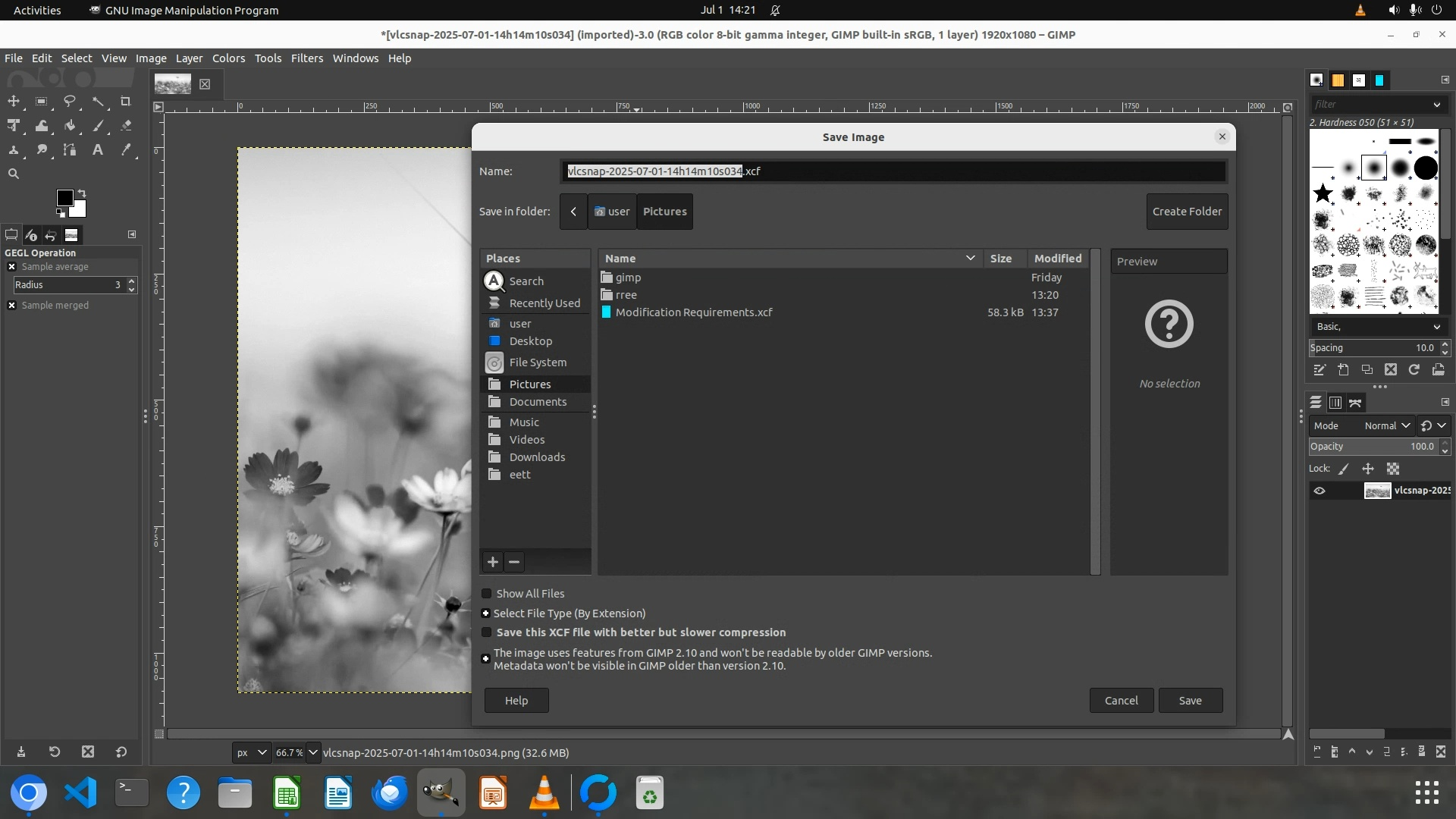This screenshot has height=819, width=1456.
Task: Open the Colors menu
Action: pyautogui.click(x=228, y=58)
